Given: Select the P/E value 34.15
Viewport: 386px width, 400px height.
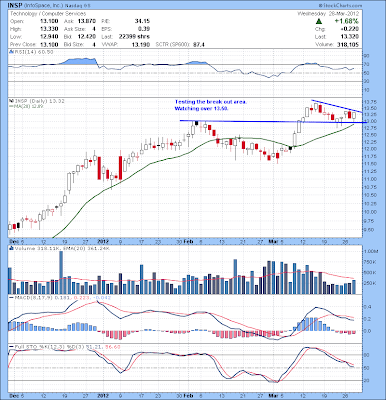Looking at the screenshot, I should pos(142,21).
